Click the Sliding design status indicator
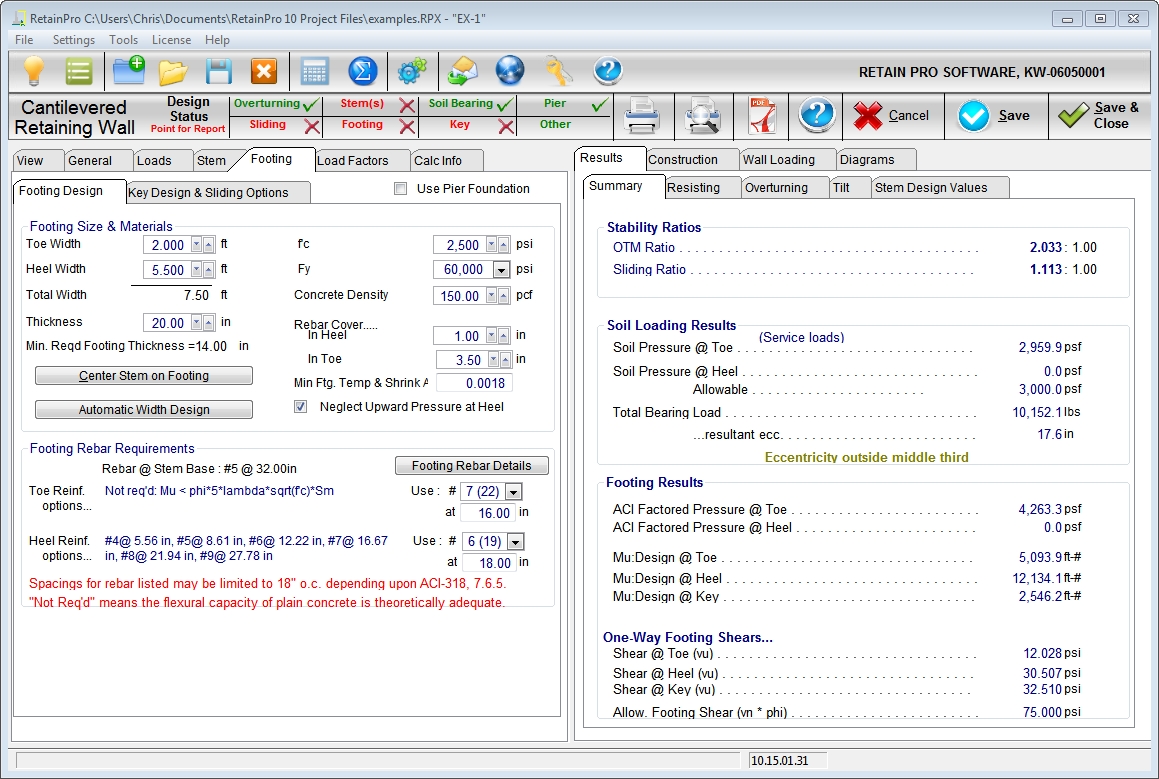This screenshot has height=779, width=1159. [276, 126]
